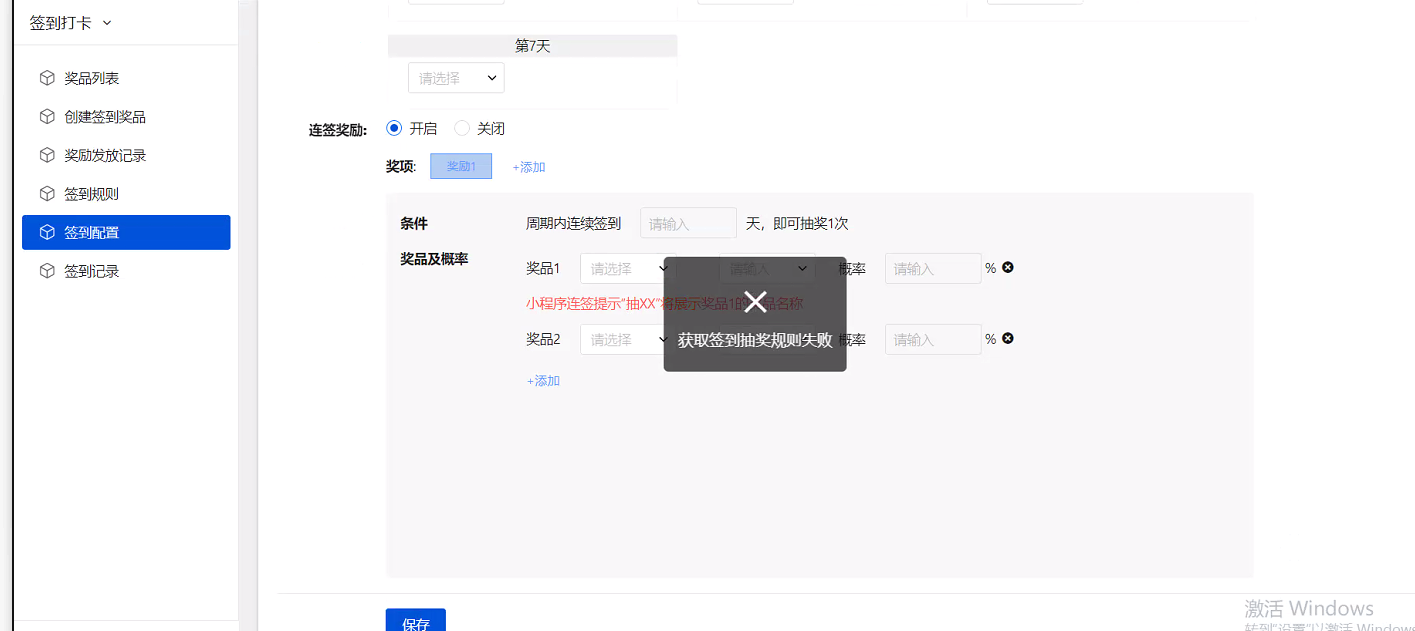Focus 奖品1 概率 input field
1415x631 pixels.
[x=933, y=268]
